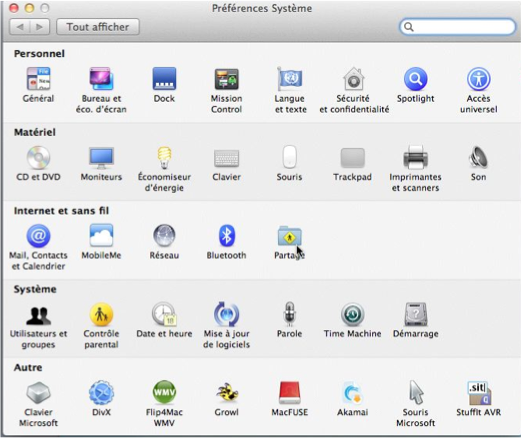Go forward with the right arrow button
521x438 pixels.
pyautogui.click(x=40, y=27)
